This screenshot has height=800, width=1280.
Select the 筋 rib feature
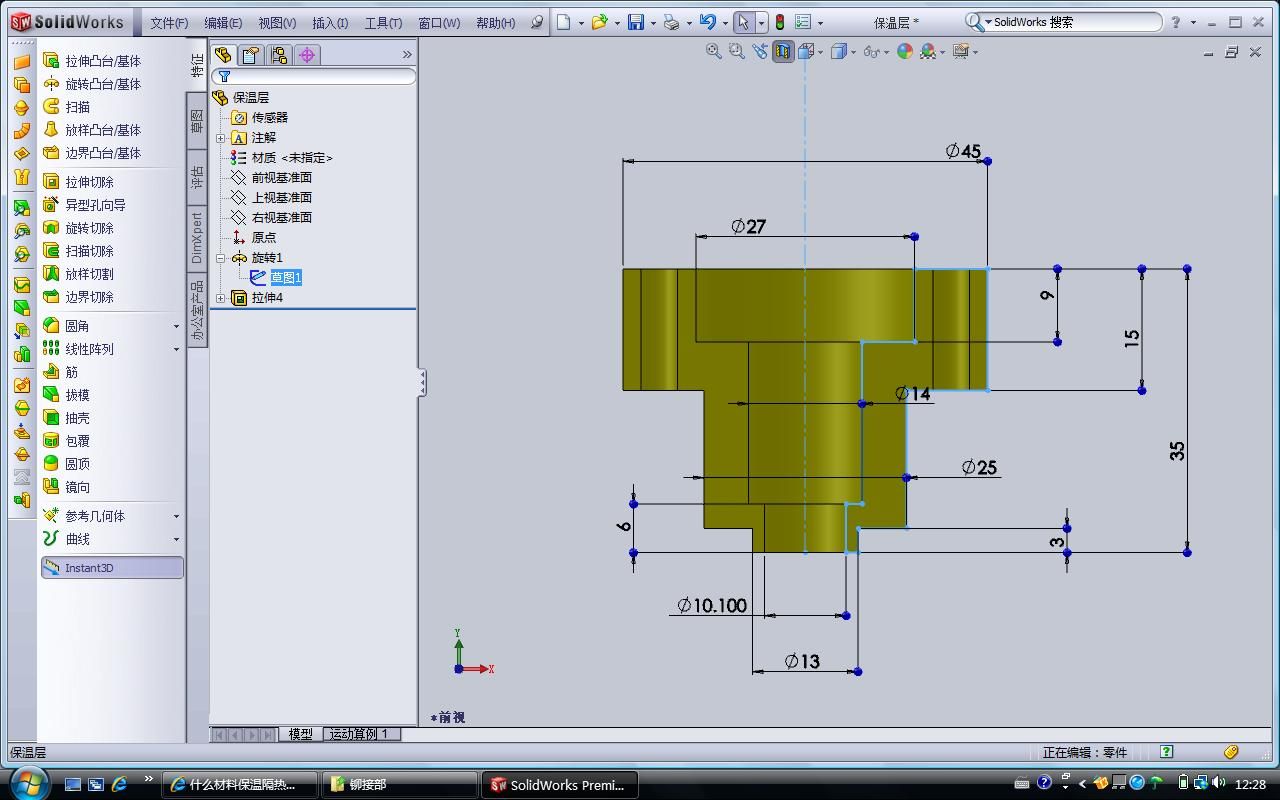(61, 372)
